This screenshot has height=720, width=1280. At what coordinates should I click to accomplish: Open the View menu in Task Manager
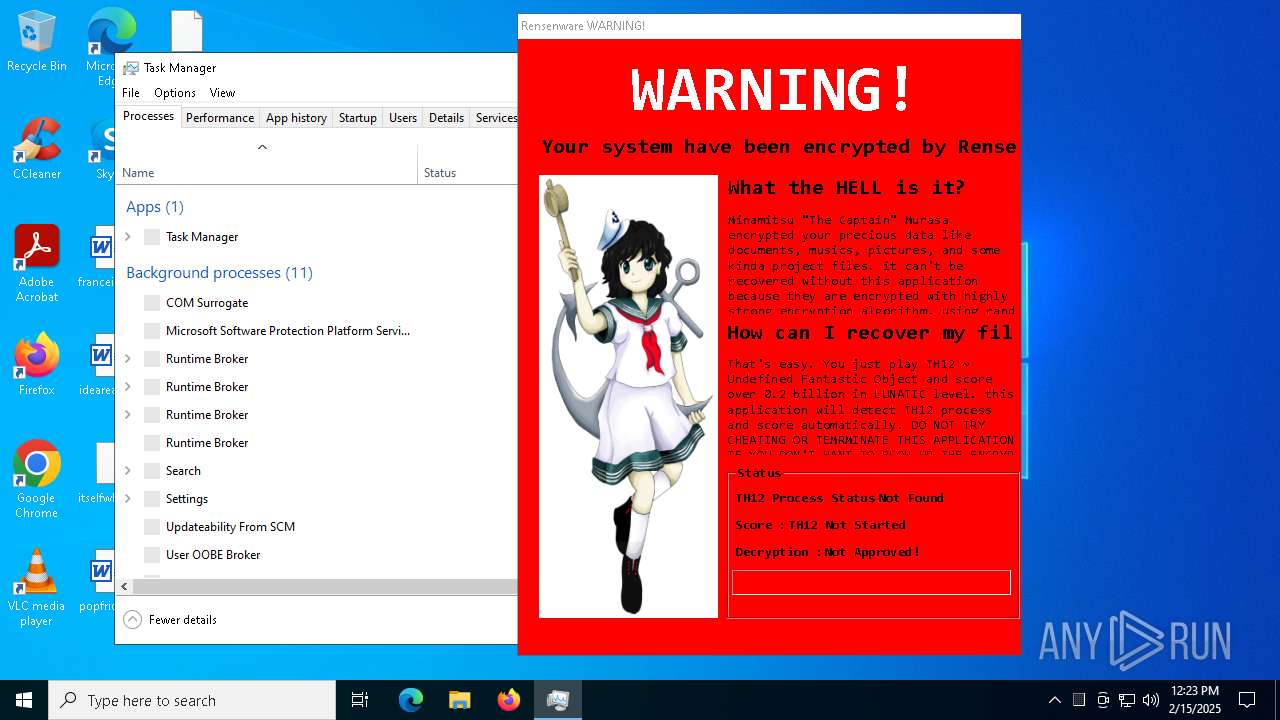tap(222, 93)
